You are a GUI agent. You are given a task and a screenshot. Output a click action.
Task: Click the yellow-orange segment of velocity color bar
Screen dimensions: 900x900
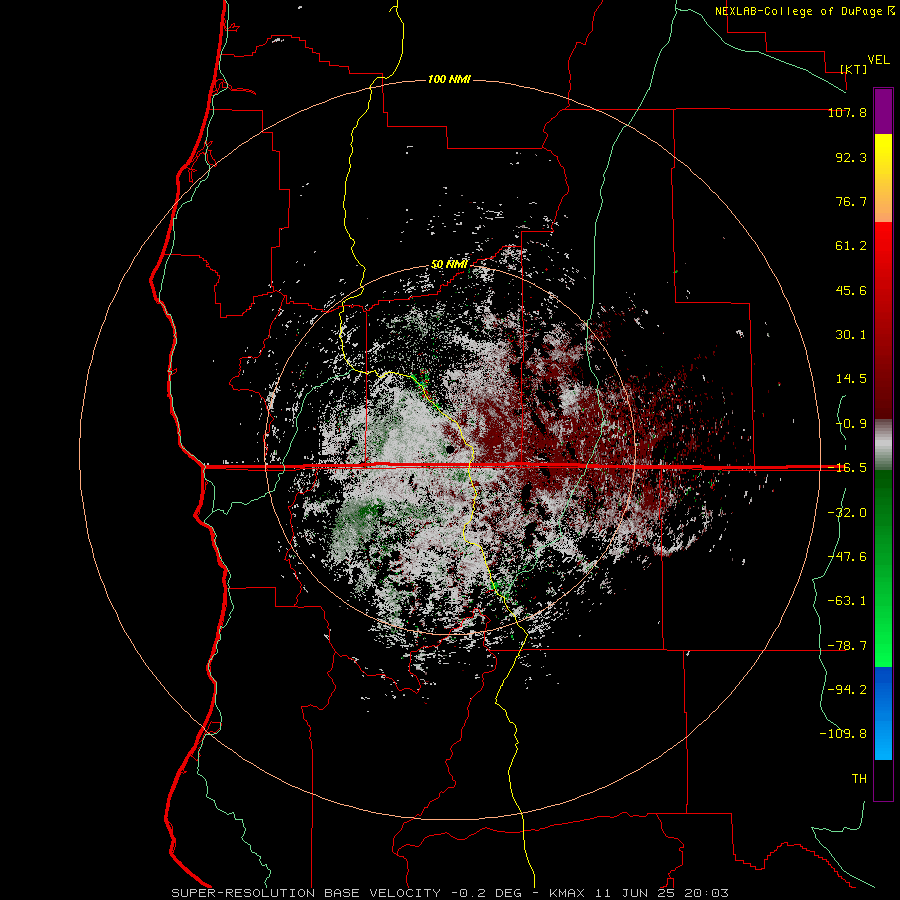click(x=883, y=178)
